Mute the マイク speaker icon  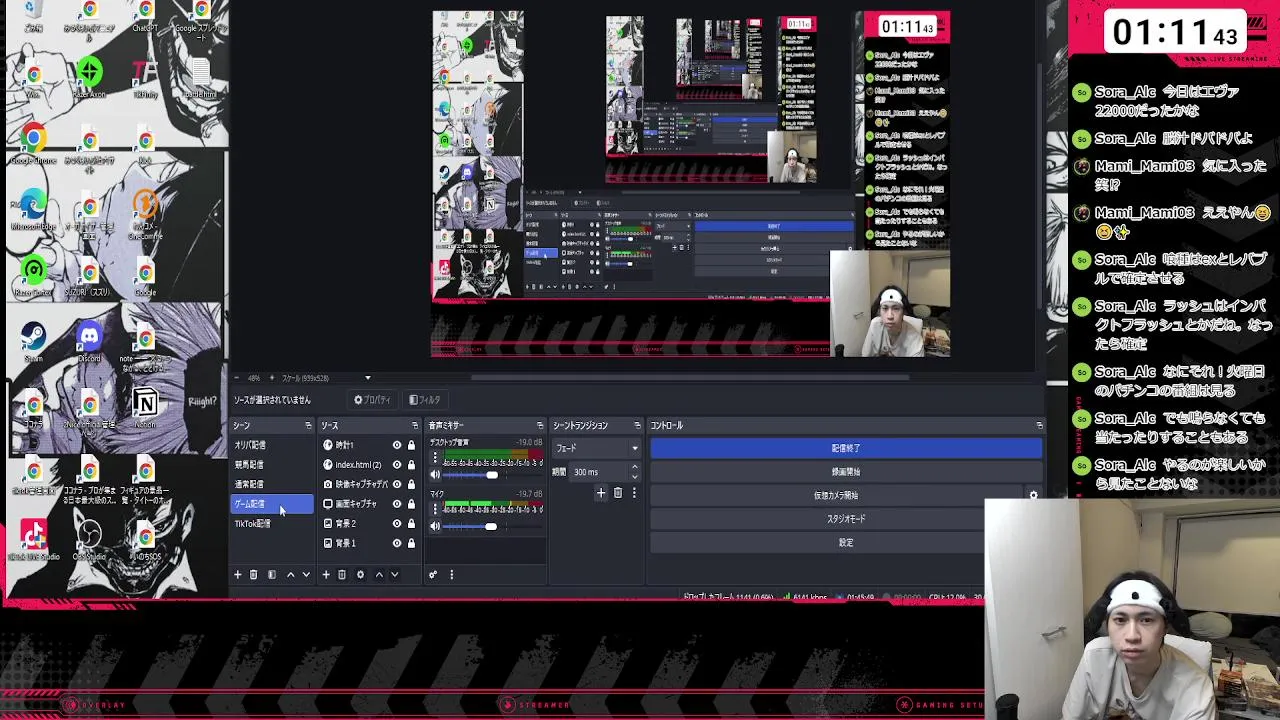pos(435,526)
